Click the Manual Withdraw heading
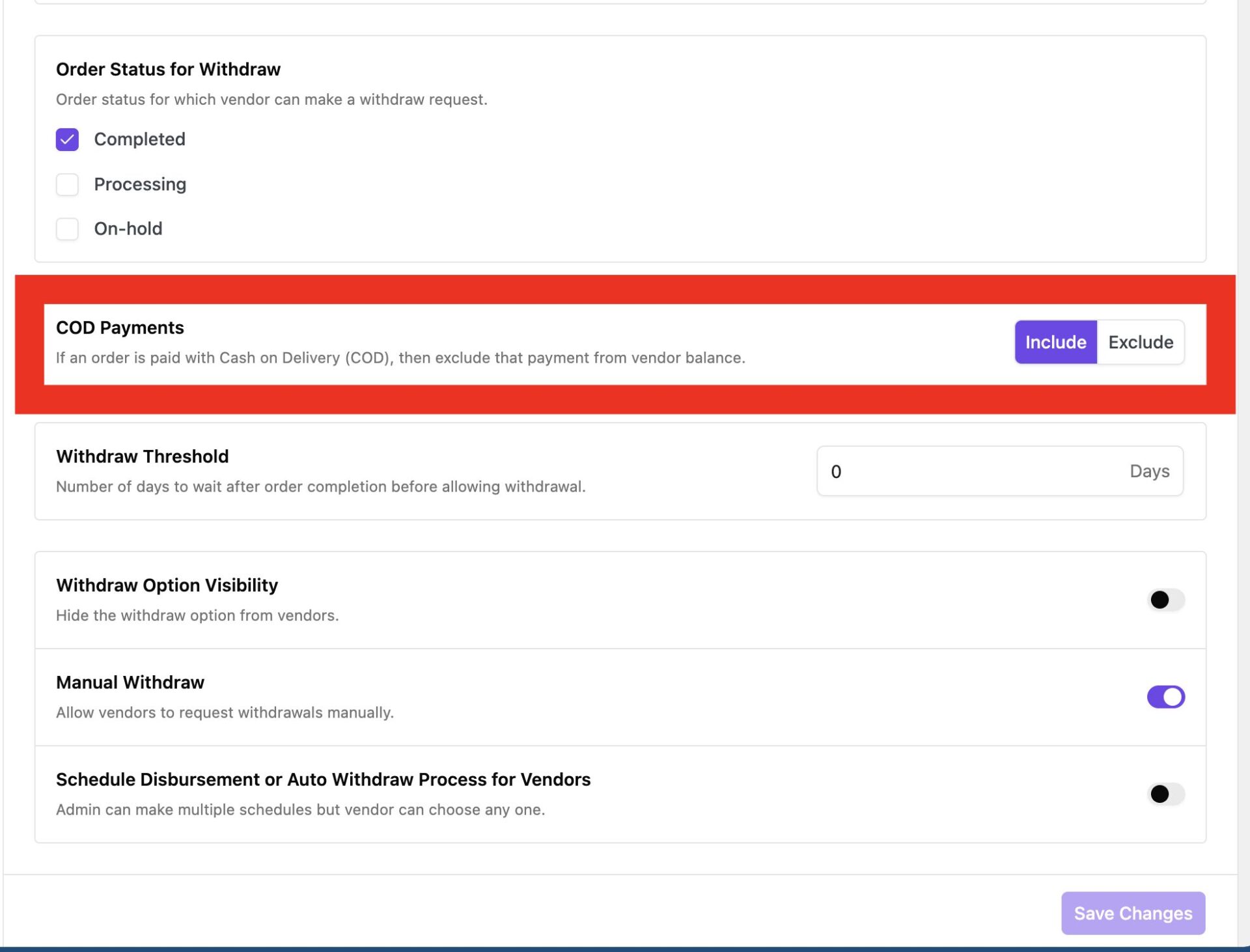Image resolution: width=1250 pixels, height=952 pixels. [130, 682]
